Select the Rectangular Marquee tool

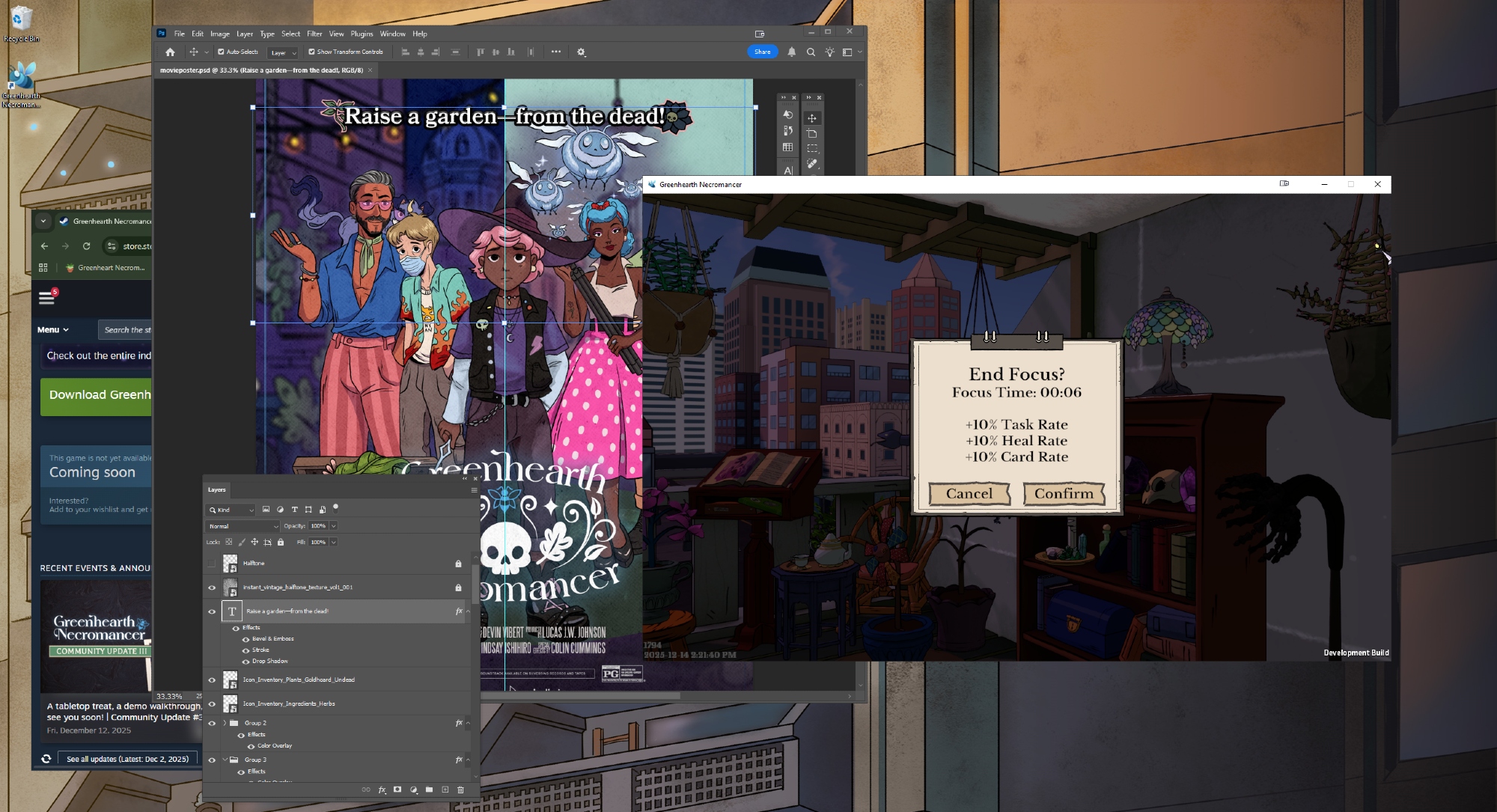pyautogui.click(x=812, y=148)
